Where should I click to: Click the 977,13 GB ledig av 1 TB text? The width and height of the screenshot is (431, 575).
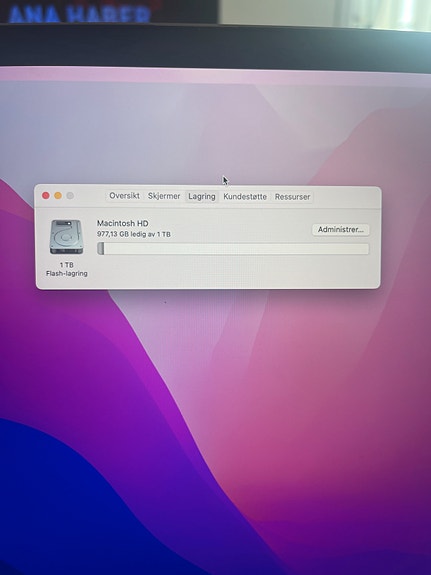point(134,234)
